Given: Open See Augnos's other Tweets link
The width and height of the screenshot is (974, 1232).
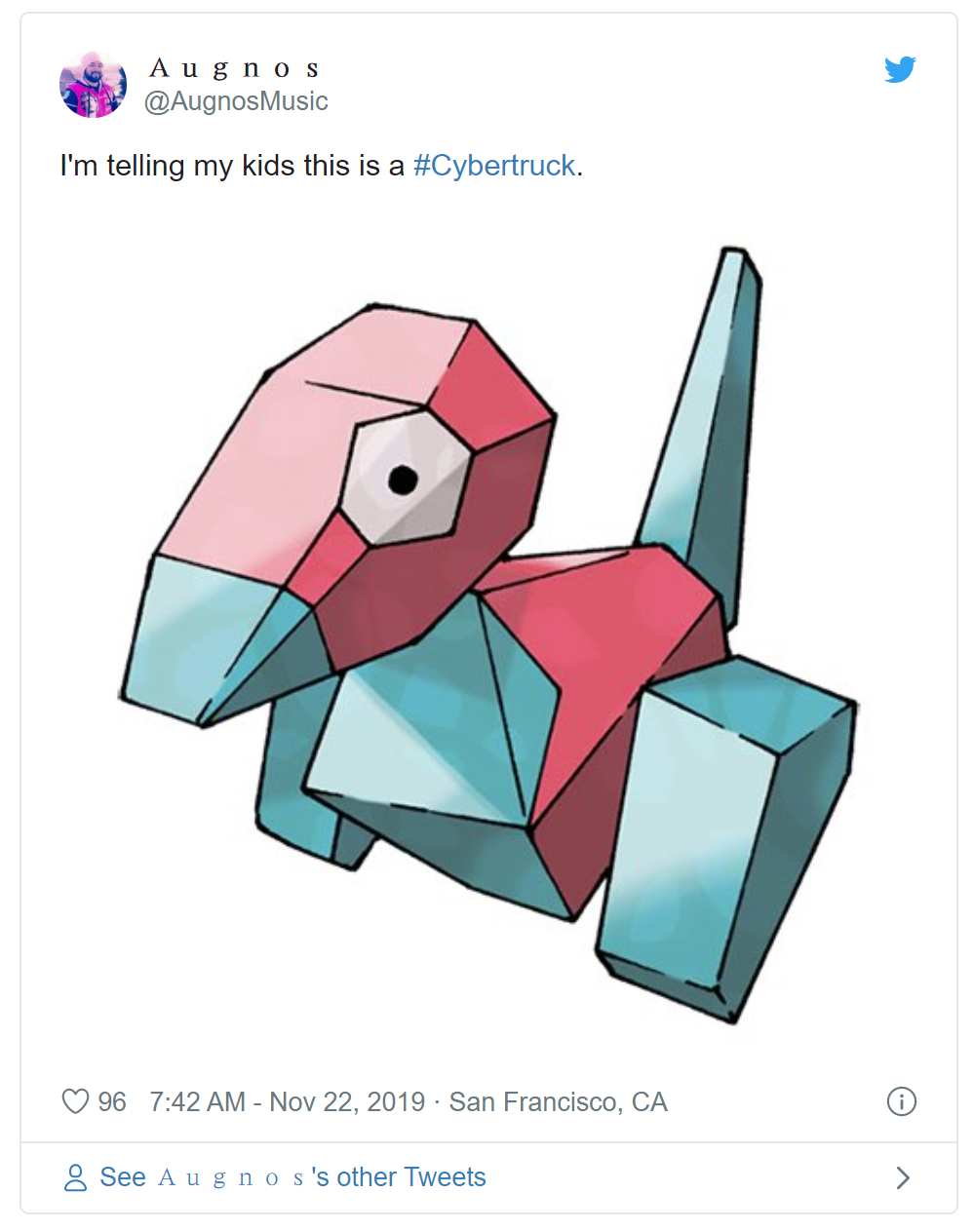Looking at the screenshot, I should coord(292,1177).
